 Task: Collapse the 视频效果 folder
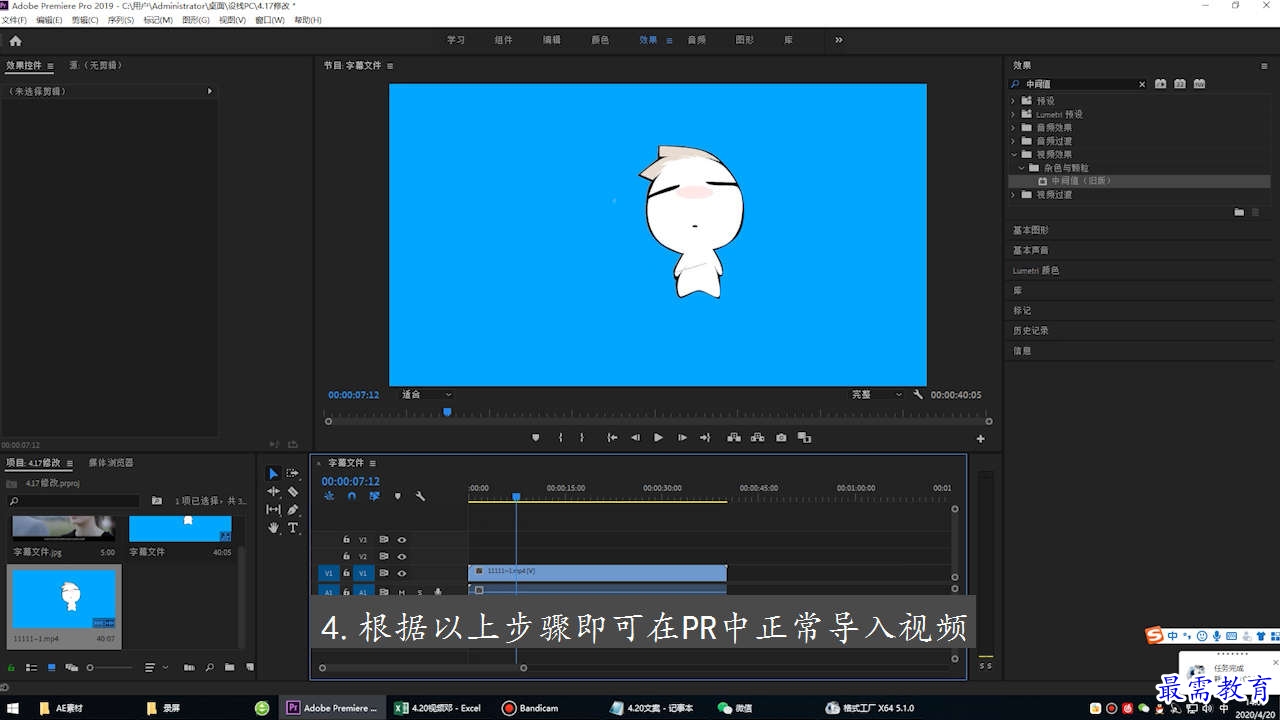click(x=1013, y=154)
